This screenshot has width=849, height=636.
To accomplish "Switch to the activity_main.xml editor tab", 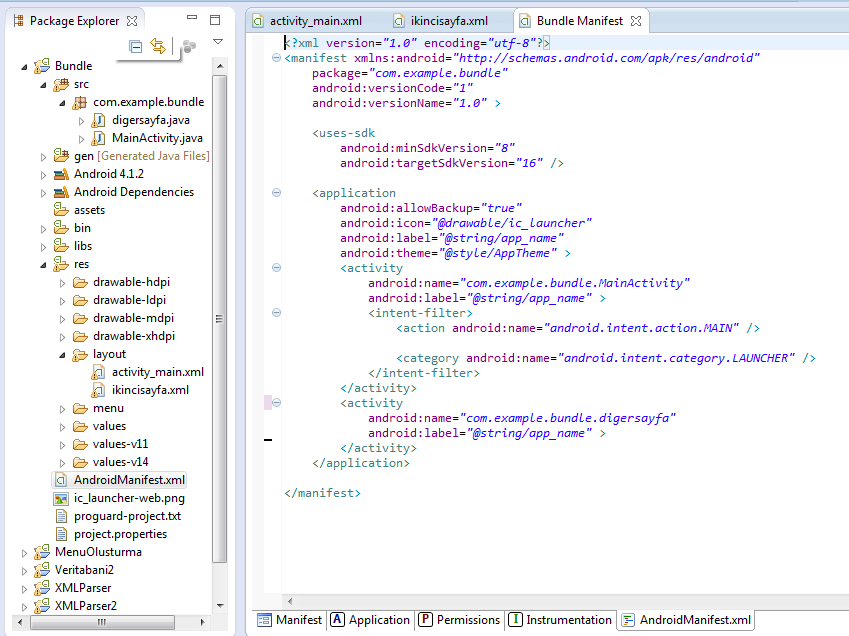I will click(x=315, y=21).
